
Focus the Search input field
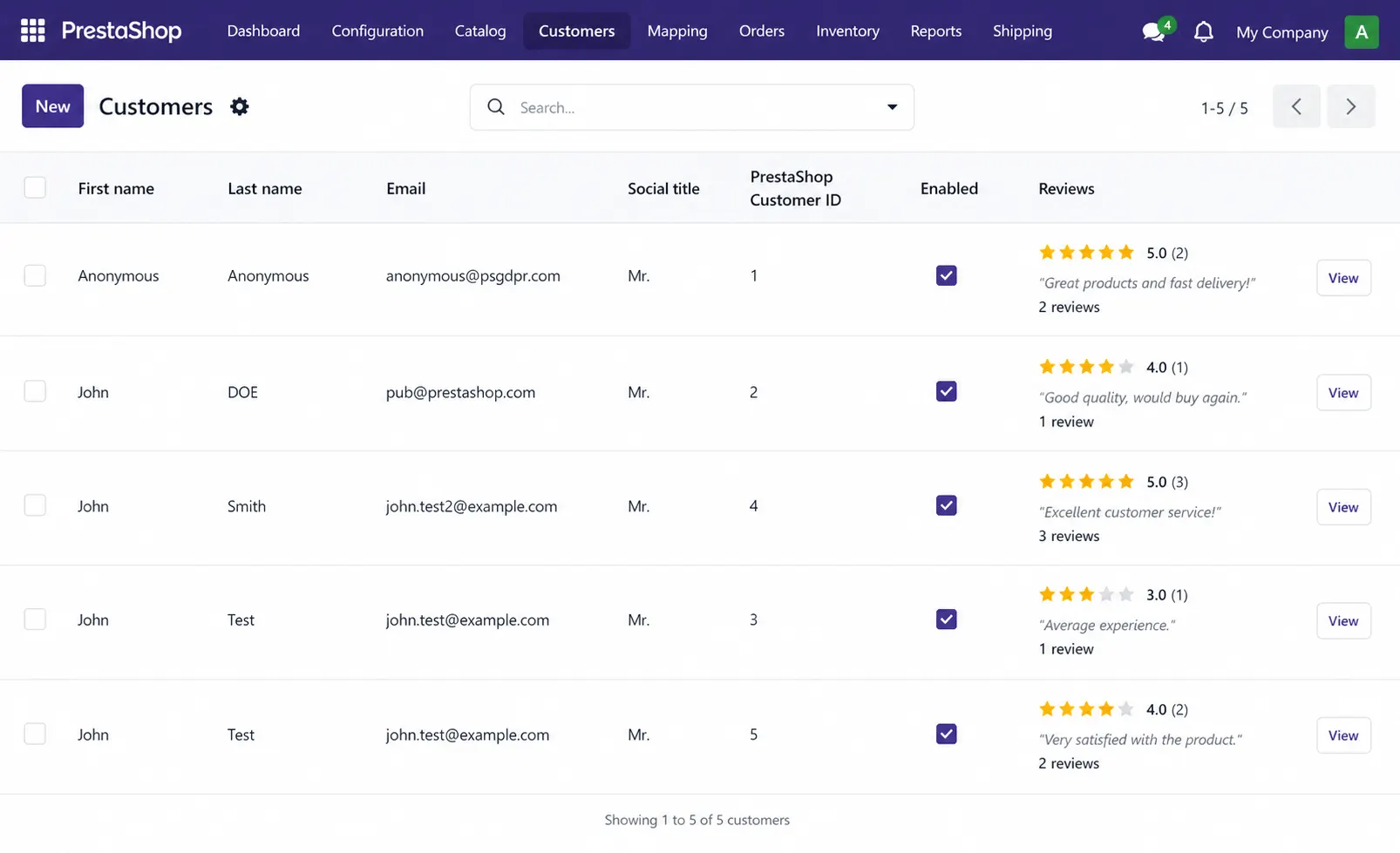click(x=692, y=107)
